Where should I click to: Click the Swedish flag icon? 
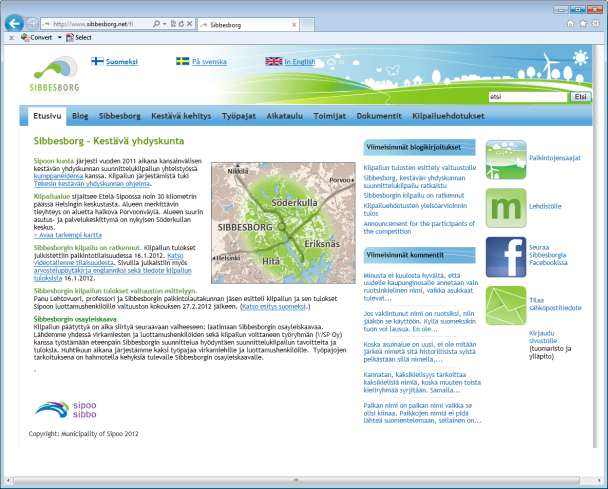pos(183,61)
